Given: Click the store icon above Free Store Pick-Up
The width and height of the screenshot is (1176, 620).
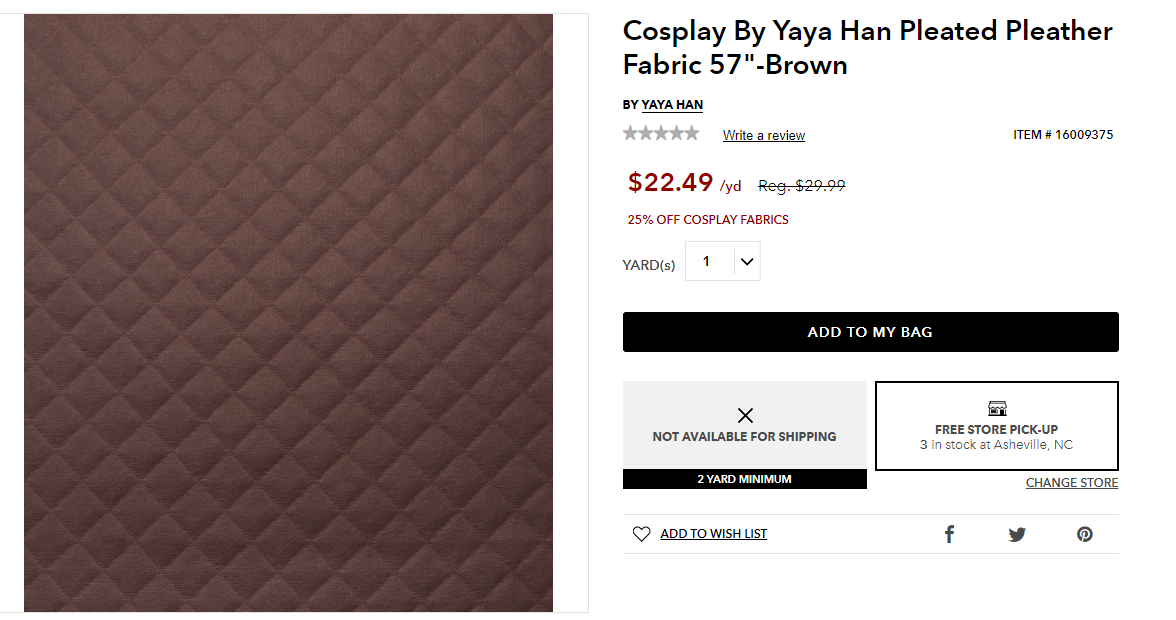Looking at the screenshot, I should [997, 408].
